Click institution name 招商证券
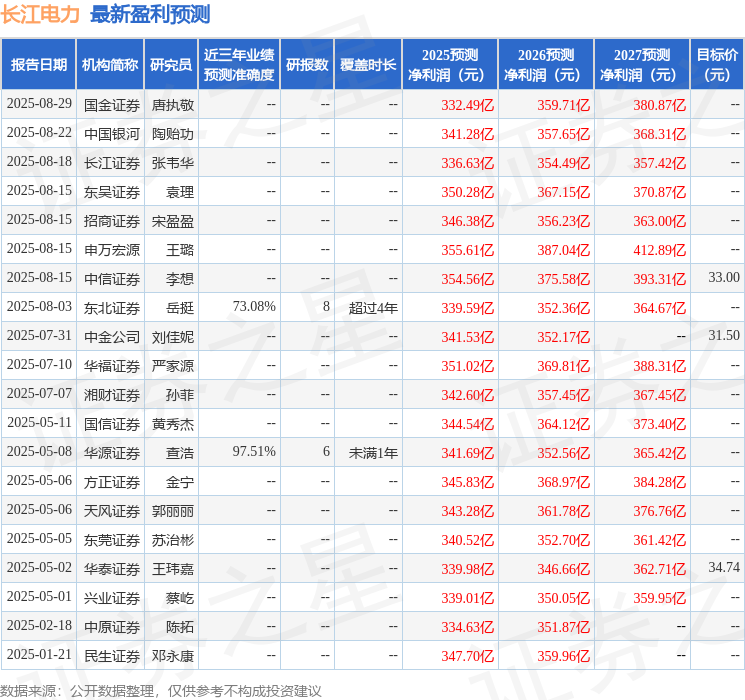The width and height of the screenshot is (745, 700). pos(112,221)
